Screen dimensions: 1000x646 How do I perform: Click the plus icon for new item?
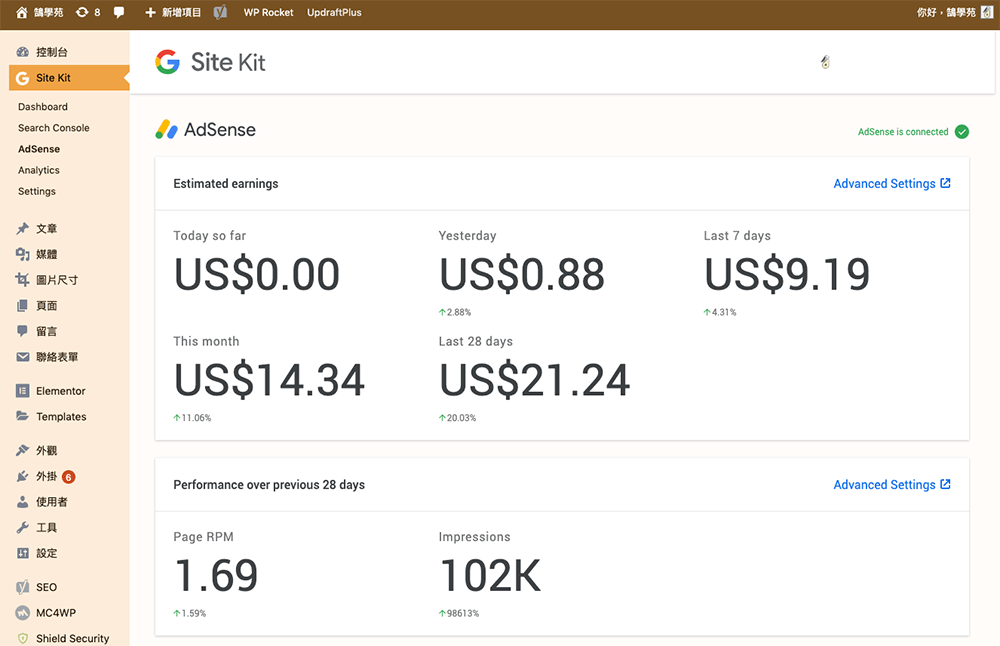pyautogui.click(x=151, y=12)
